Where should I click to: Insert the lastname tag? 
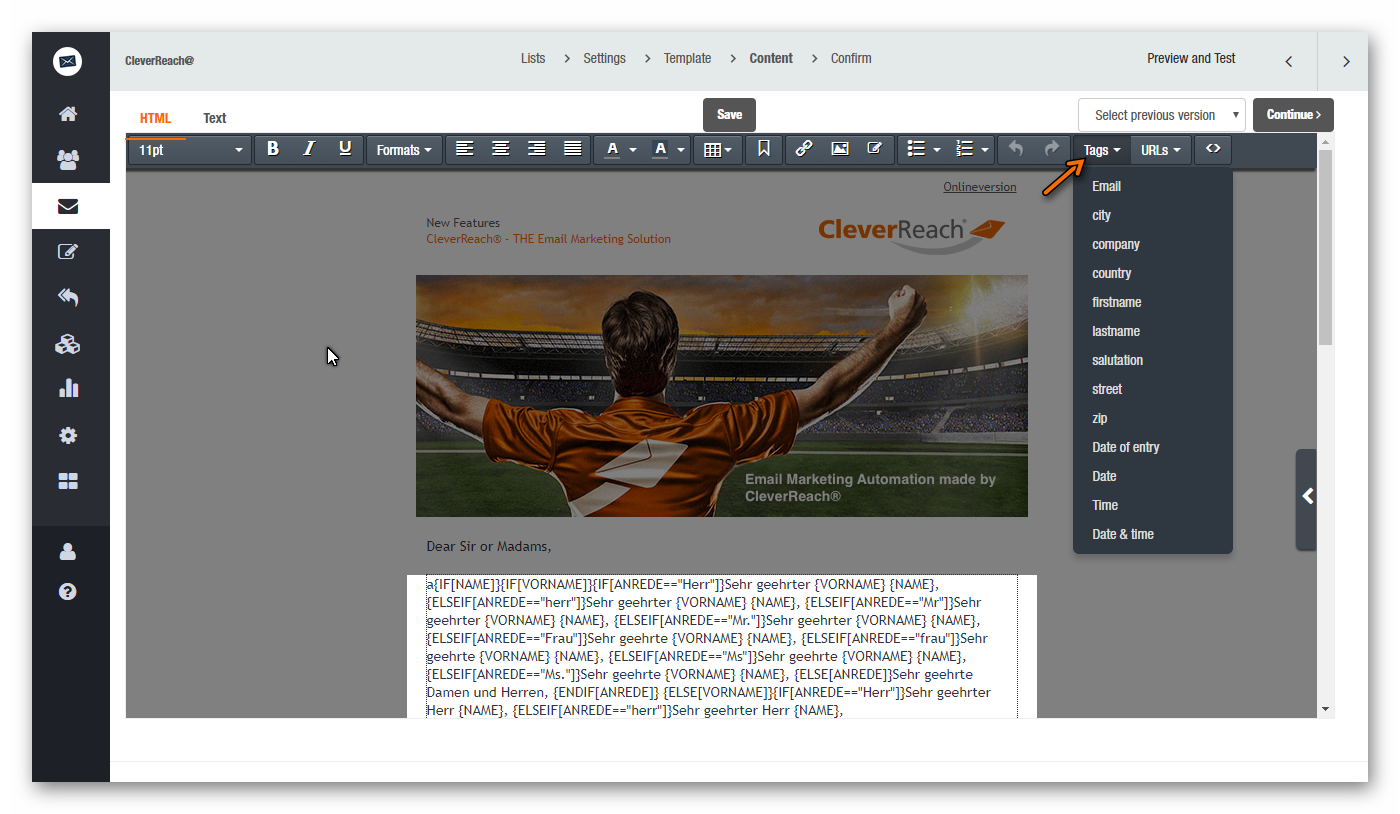[1153, 331]
